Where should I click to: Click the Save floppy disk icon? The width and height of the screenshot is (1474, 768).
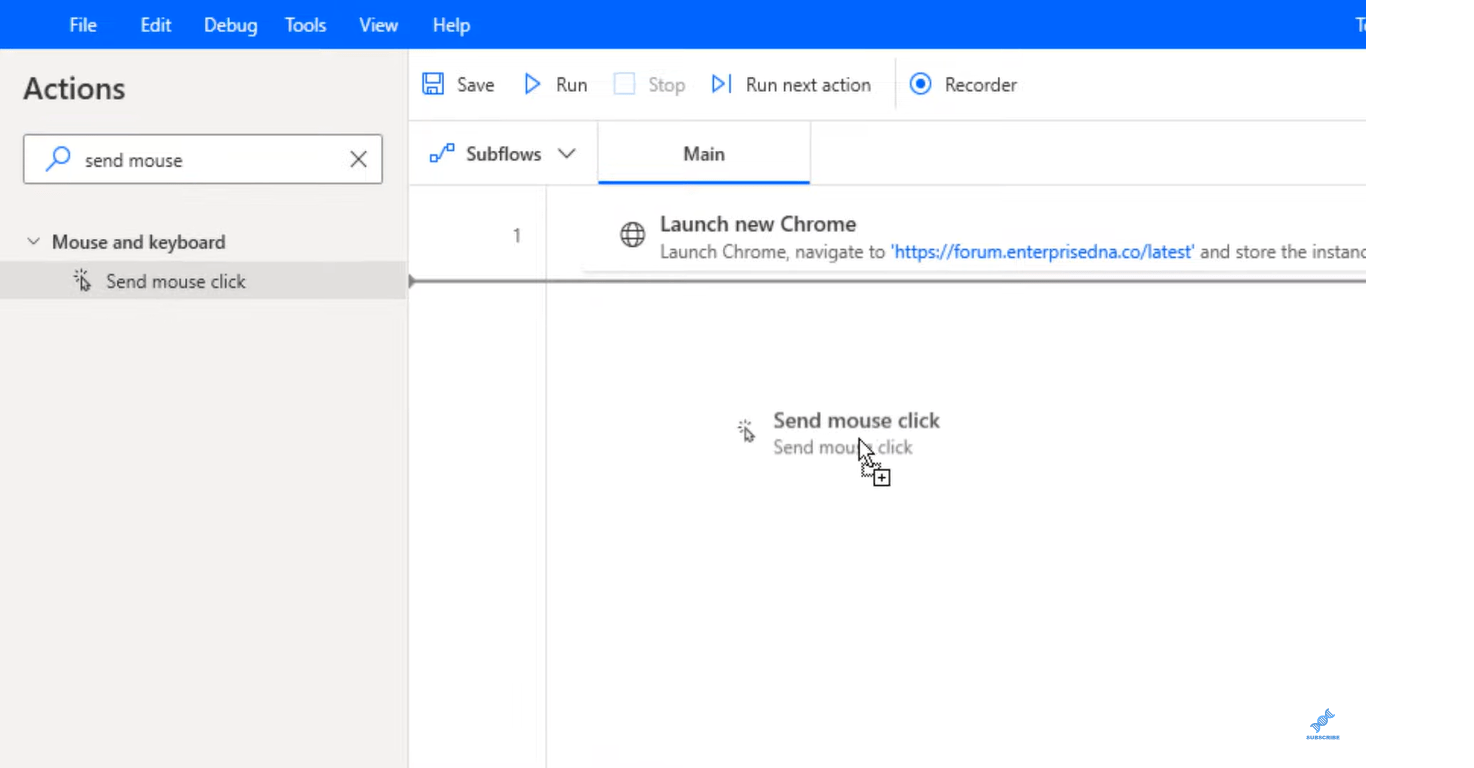433,84
